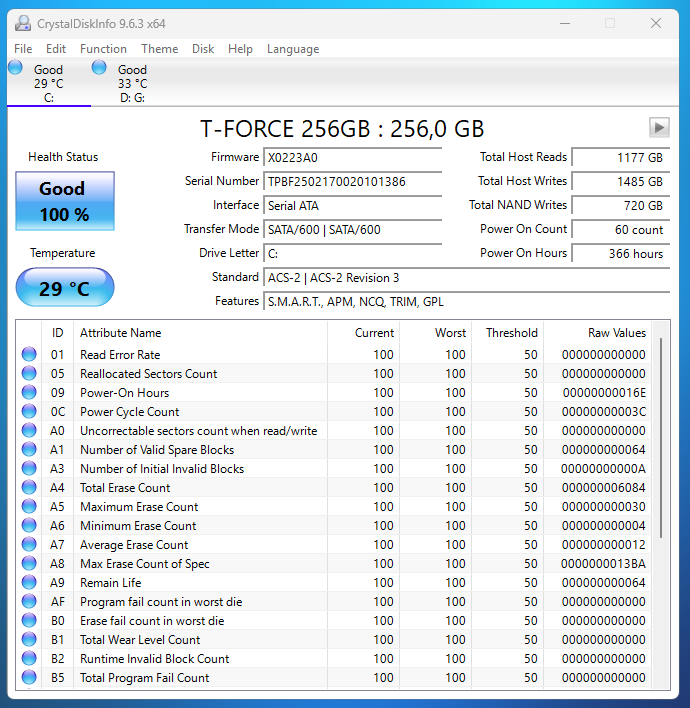Minimize the CrystalDiskInfo window

point(565,23)
